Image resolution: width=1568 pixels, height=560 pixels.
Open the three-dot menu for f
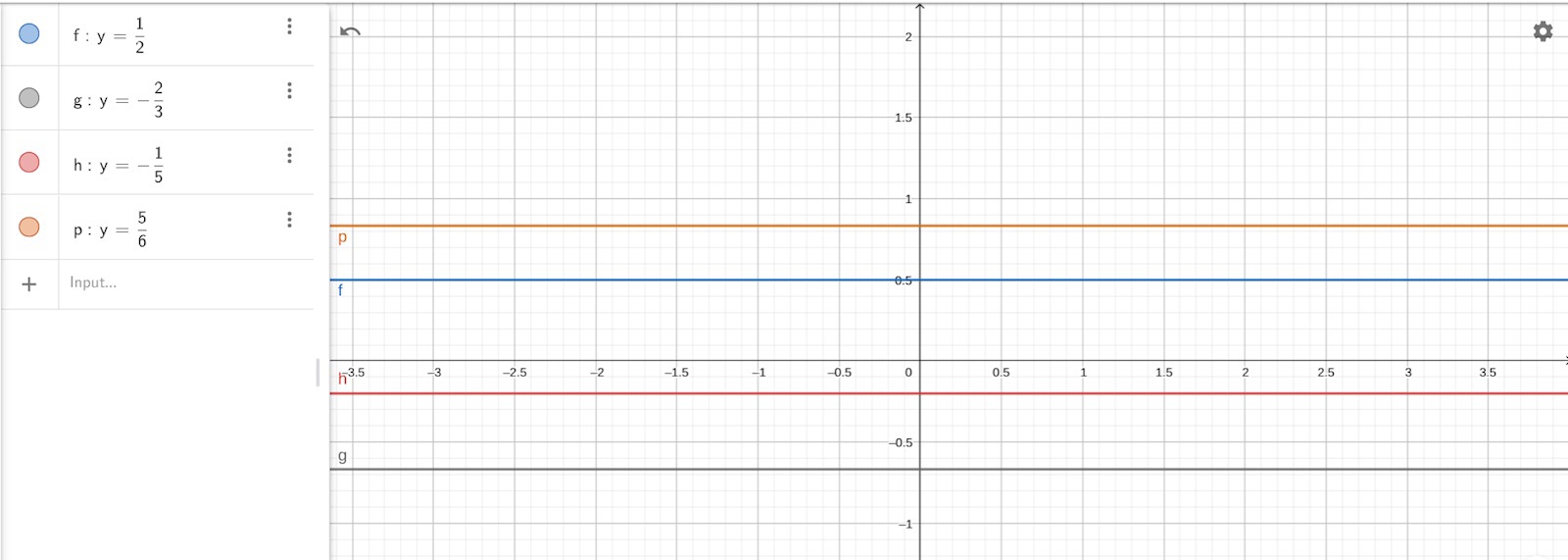tap(289, 26)
